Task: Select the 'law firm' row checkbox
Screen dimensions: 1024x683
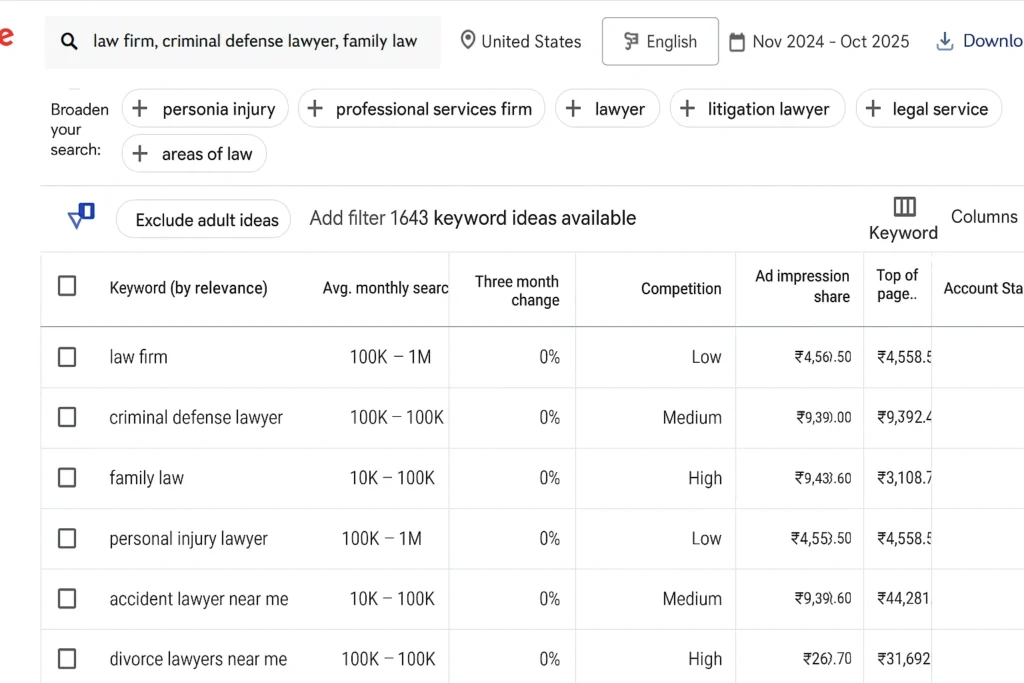Action: point(67,357)
